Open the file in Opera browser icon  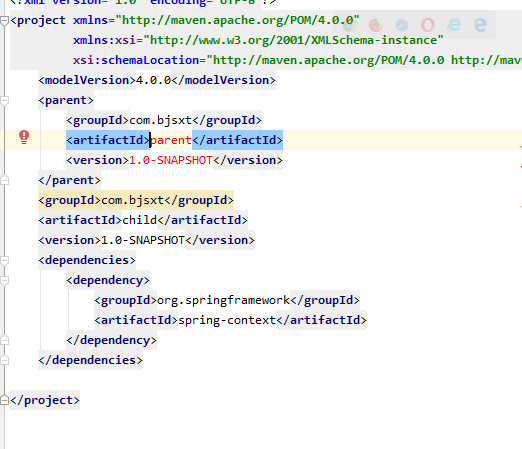pos(428,25)
